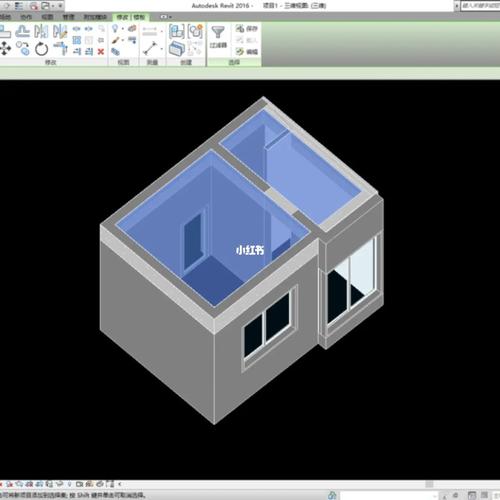Viewport: 500px width, 500px height.
Task: Select the Aligned Dimension tool
Action: [149, 31]
